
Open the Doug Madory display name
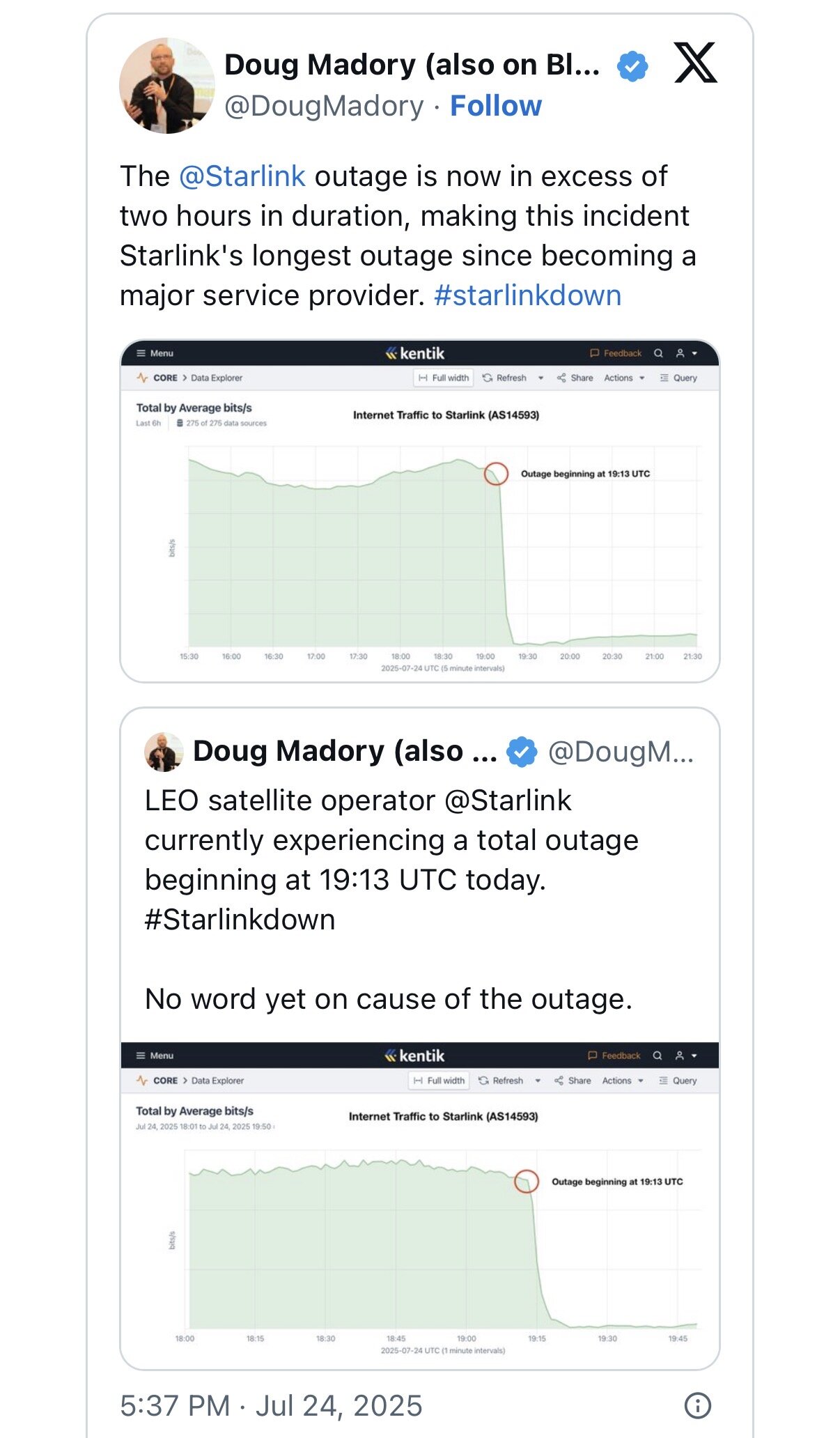pyautogui.click(x=412, y=65)
